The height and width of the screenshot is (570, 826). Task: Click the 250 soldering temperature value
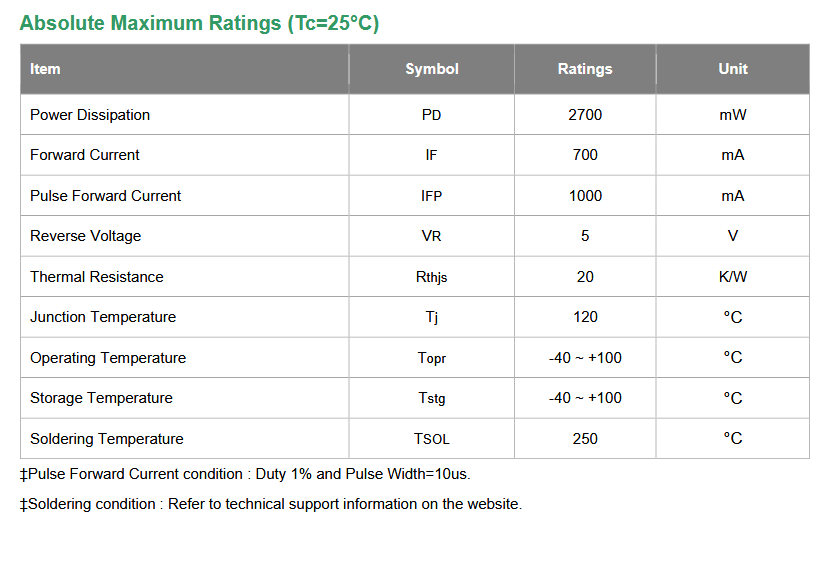585,439
